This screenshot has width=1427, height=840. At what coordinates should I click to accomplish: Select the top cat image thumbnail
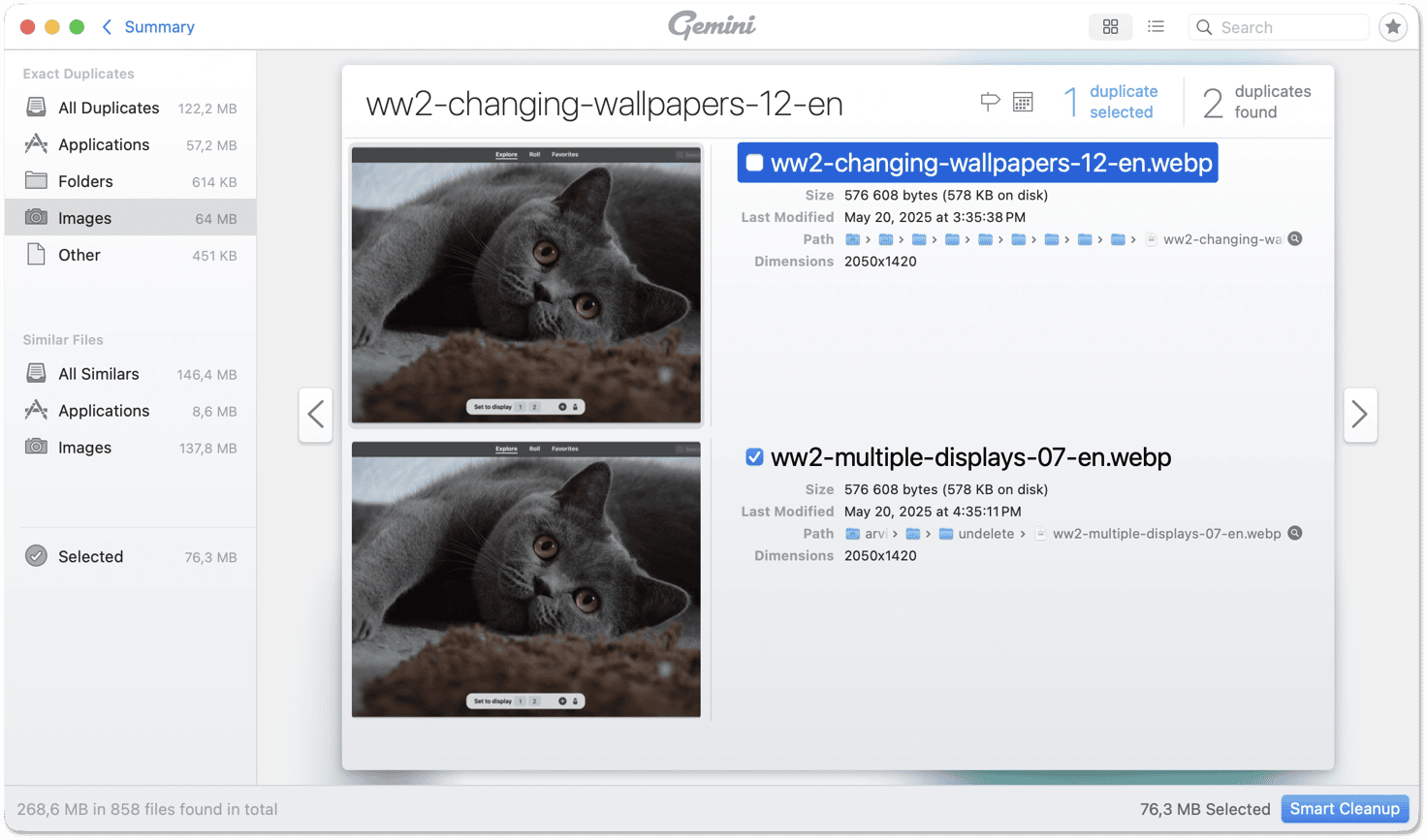coord(526,285)
